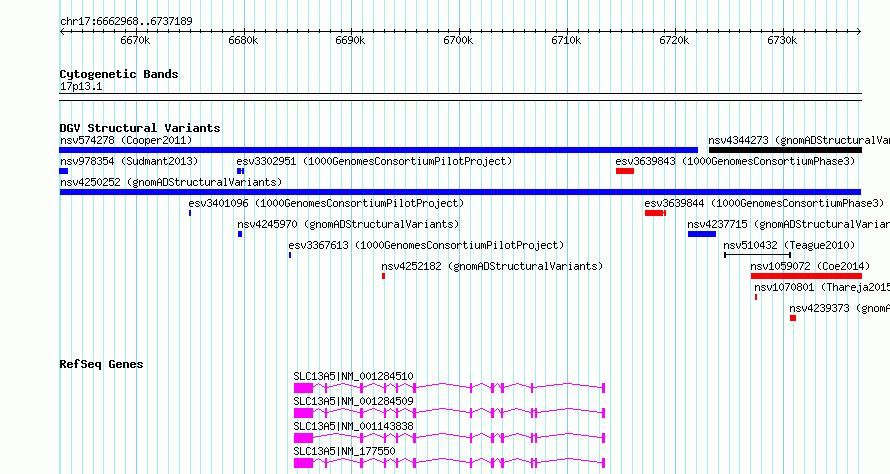This screenshot has height=474, width=890.
Task: Click the nsv1070801 tiny red marker
Action: coord(756,297)
